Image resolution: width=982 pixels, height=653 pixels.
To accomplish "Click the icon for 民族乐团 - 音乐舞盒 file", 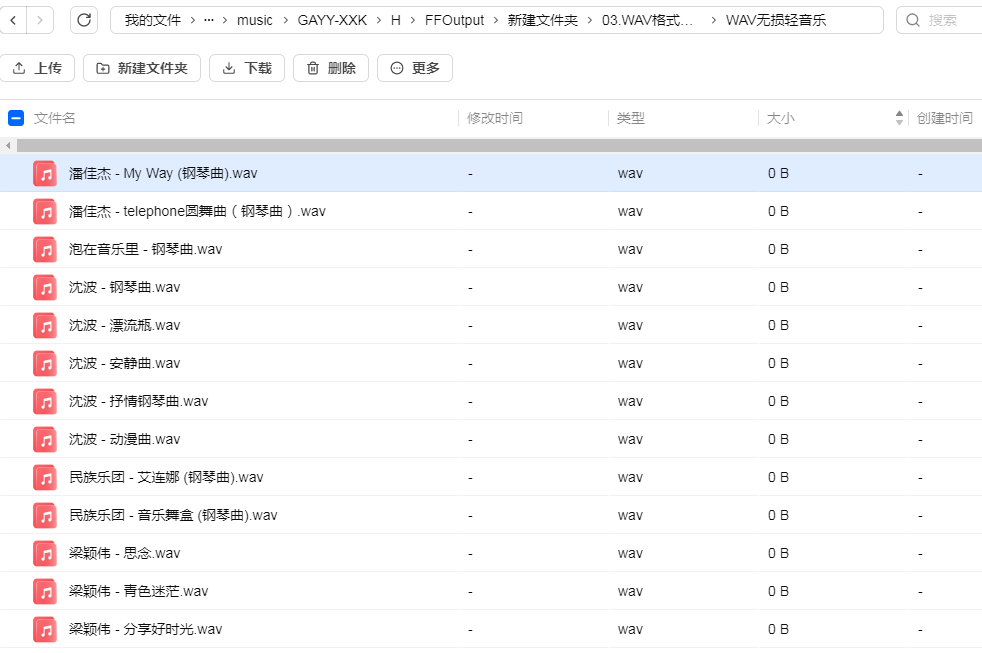I will click(x=45, y=515).
